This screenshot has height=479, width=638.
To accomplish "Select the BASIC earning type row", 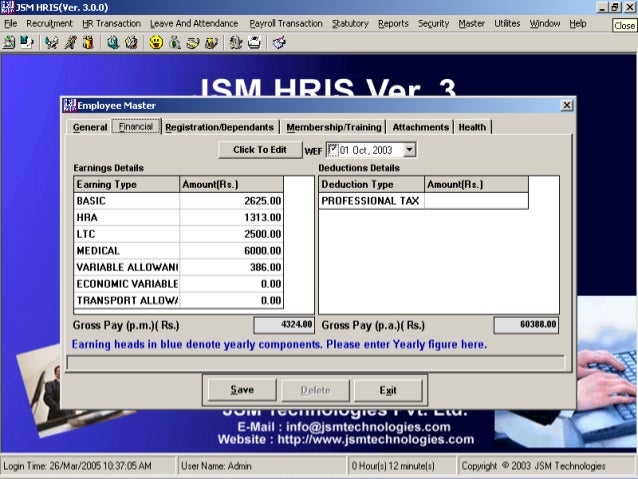I will pyautogui.click(x=127, y=201).
